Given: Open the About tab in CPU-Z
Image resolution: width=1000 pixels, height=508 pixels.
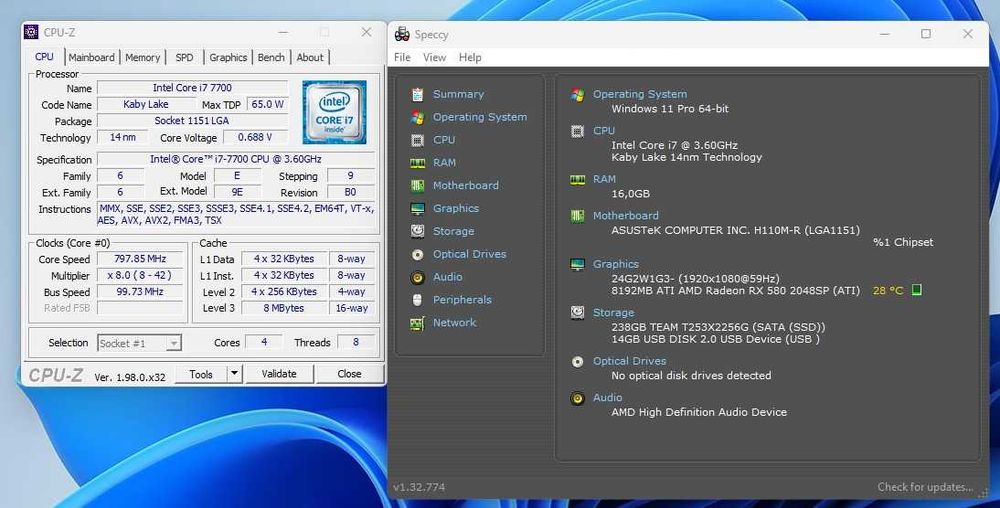Looking at the screenshot, I should (x=310, y=57).
